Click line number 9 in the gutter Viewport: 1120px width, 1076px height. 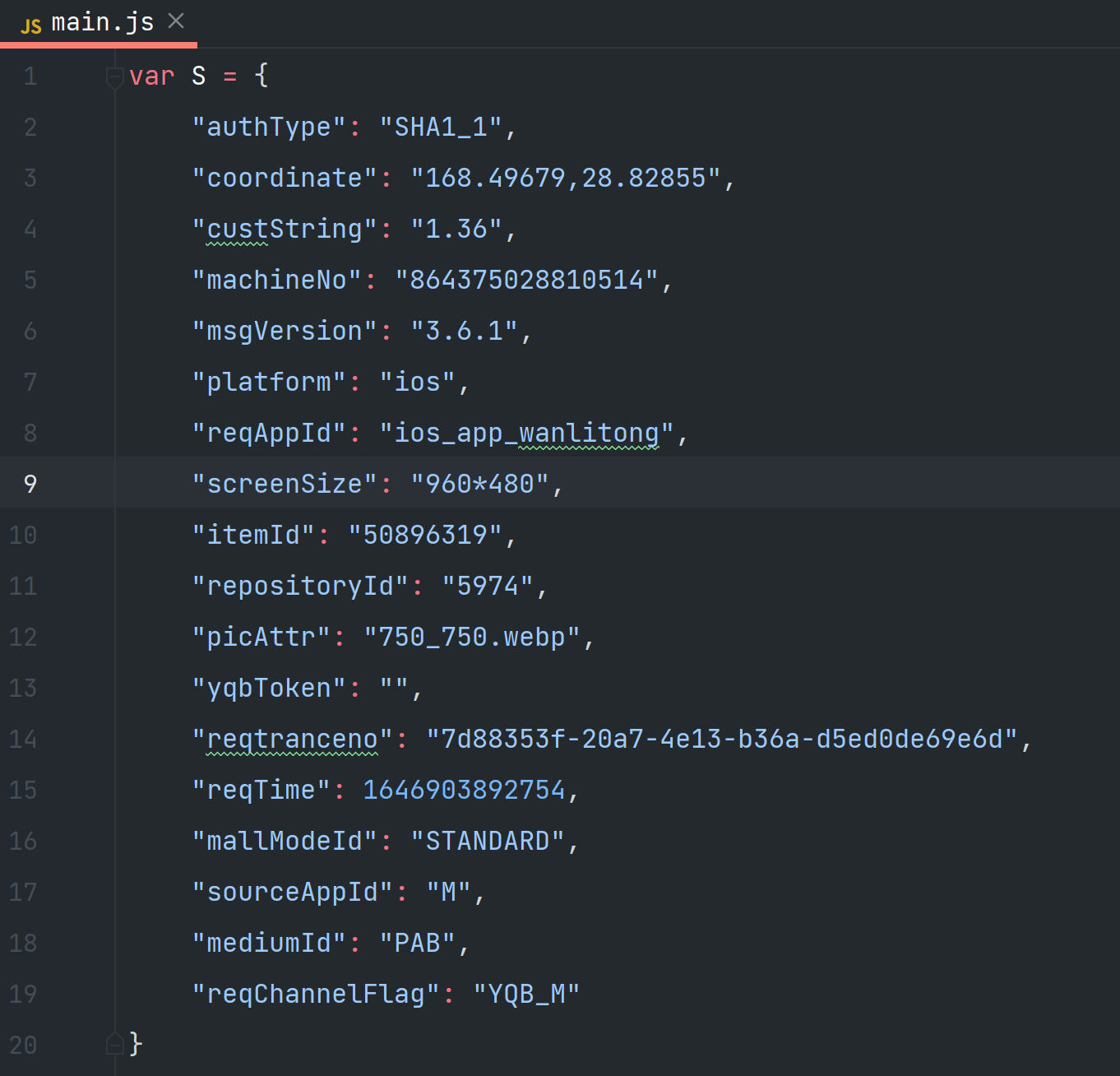30,484
